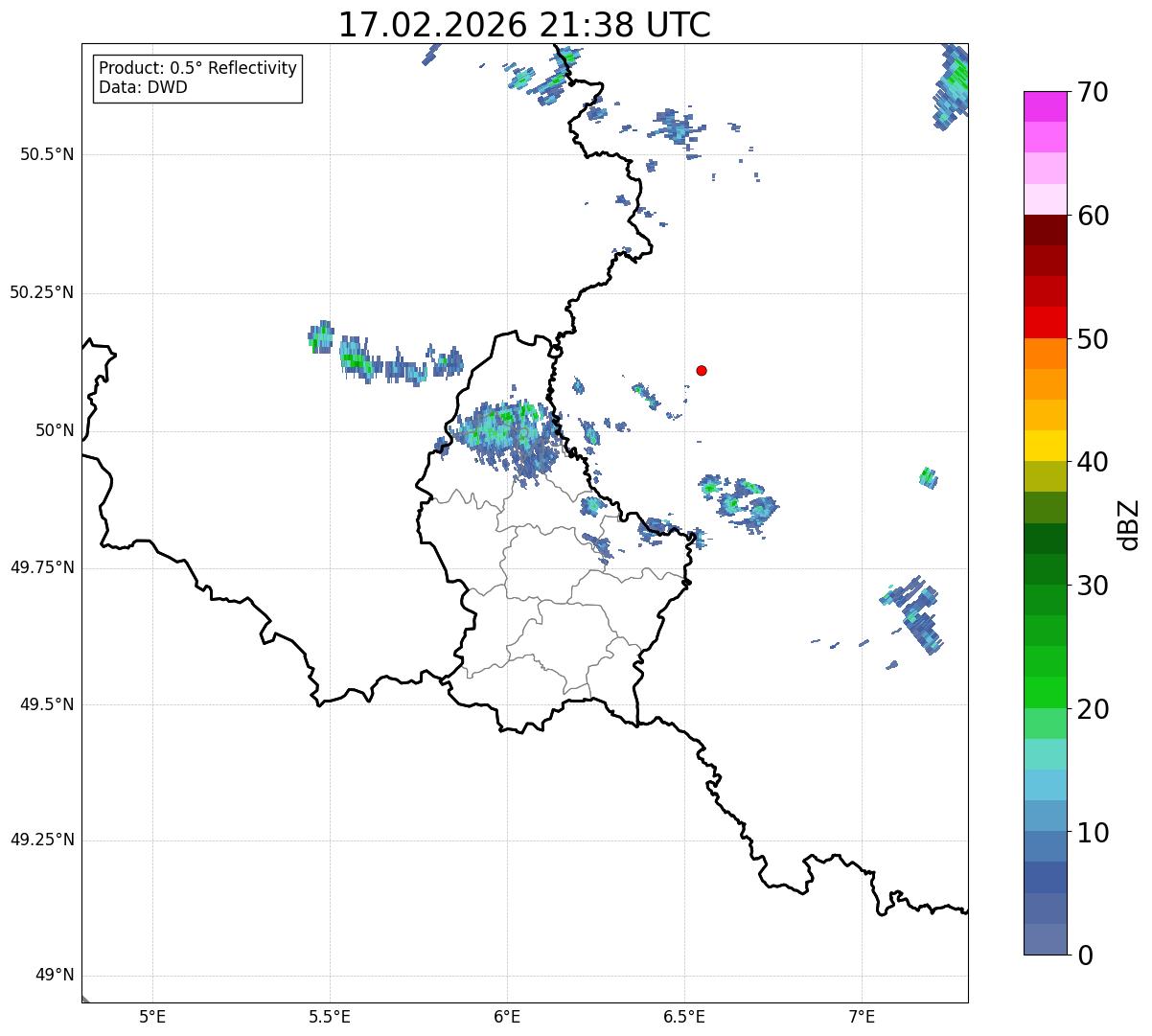Click the 60 tick label on colorbar
The height and width of the screenshot is (1036, 1152).
(x=1093, y=216)
